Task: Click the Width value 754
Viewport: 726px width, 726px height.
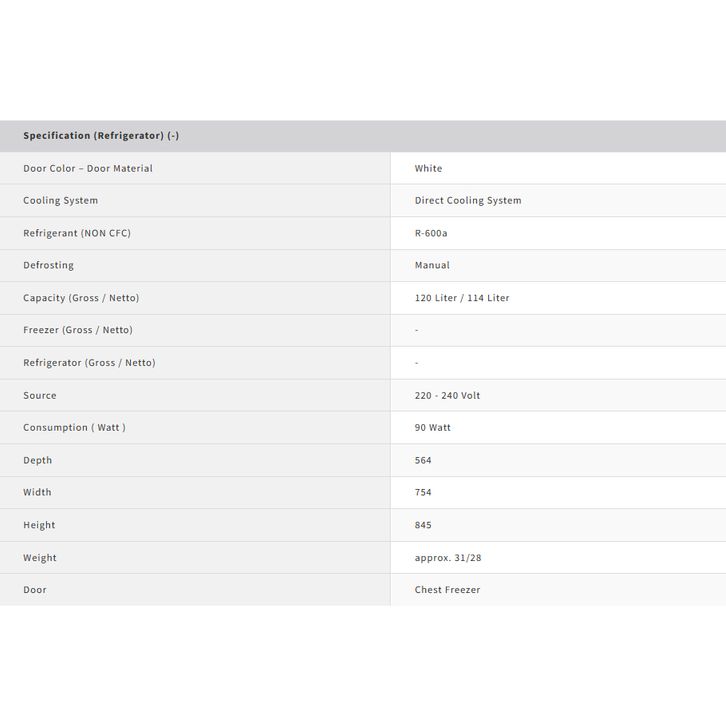Action: click(423, 493)
